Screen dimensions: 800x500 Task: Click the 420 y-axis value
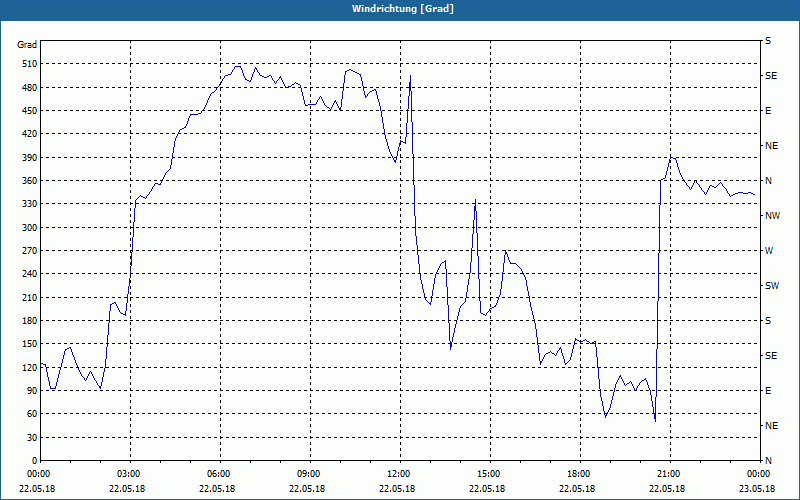29,134
